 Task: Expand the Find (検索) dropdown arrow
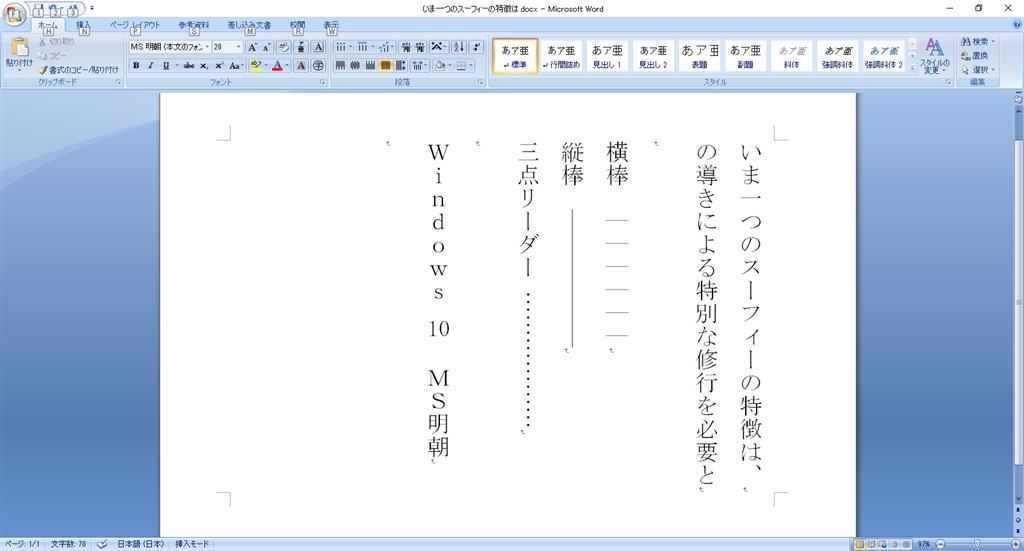point(993,41)
